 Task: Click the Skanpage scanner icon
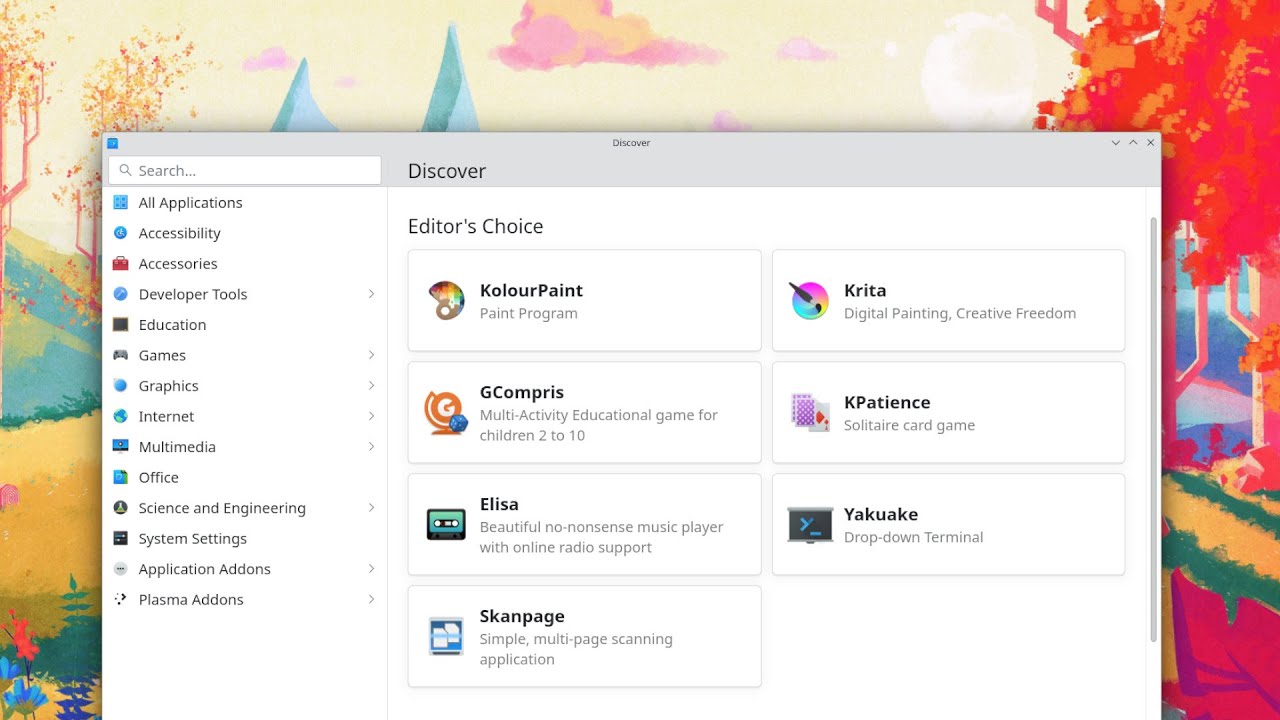446,637
